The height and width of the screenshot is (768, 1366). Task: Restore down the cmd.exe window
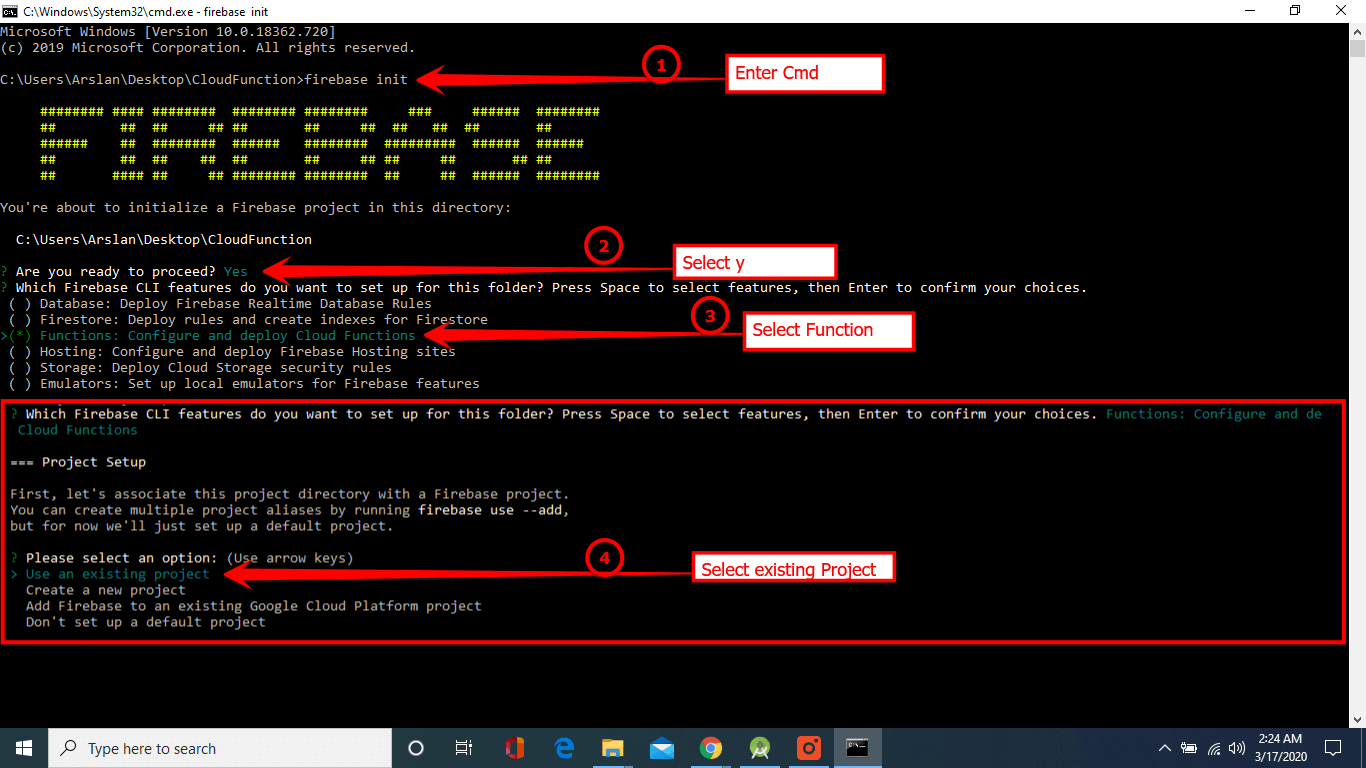(1295, 11)
